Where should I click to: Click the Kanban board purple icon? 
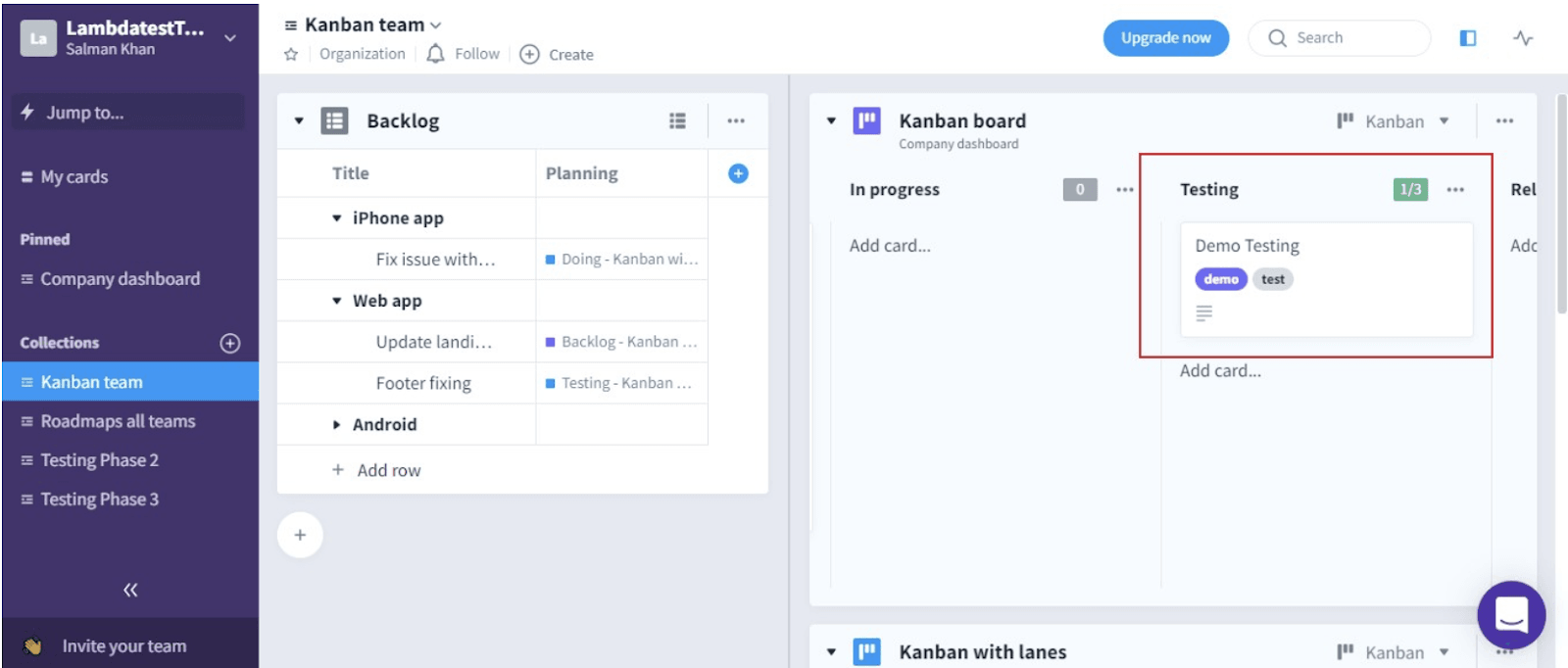(867, 121)
